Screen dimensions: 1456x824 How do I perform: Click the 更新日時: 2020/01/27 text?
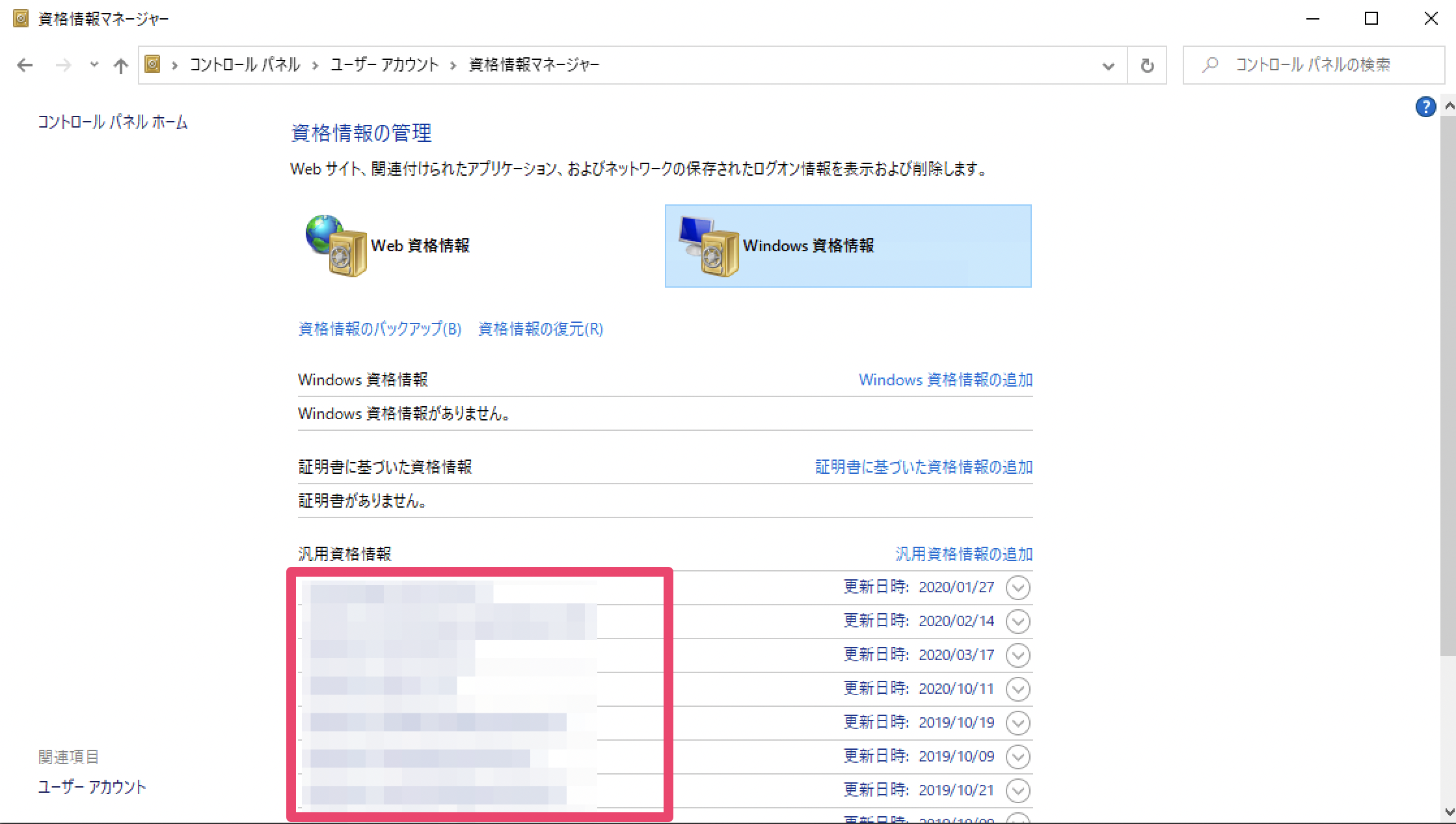coord(919,587)
